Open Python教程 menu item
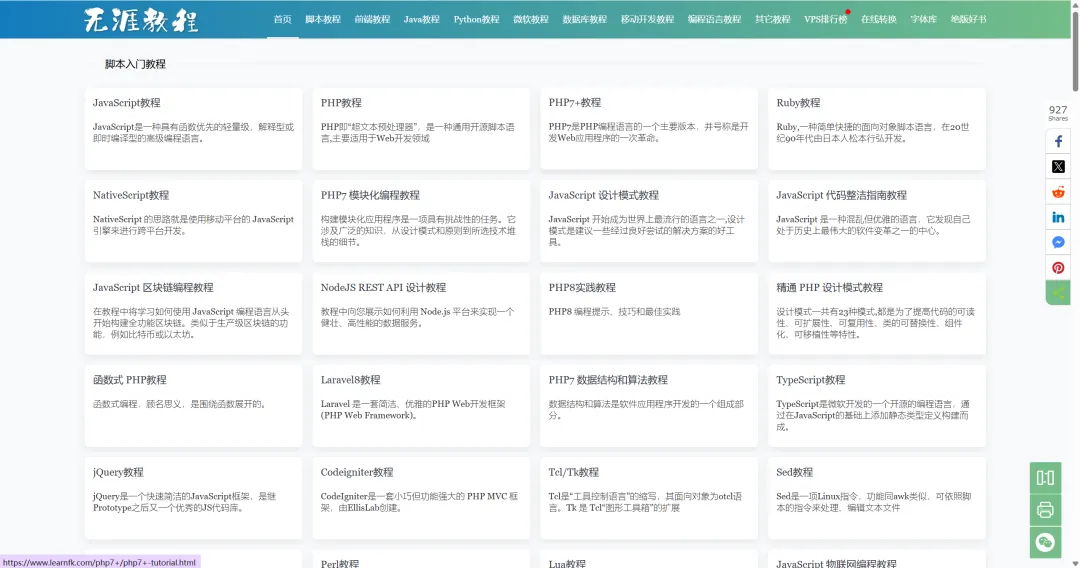The height and width of the screenshot is (568, 1080). pyautogui.click(x=476, y=19)
